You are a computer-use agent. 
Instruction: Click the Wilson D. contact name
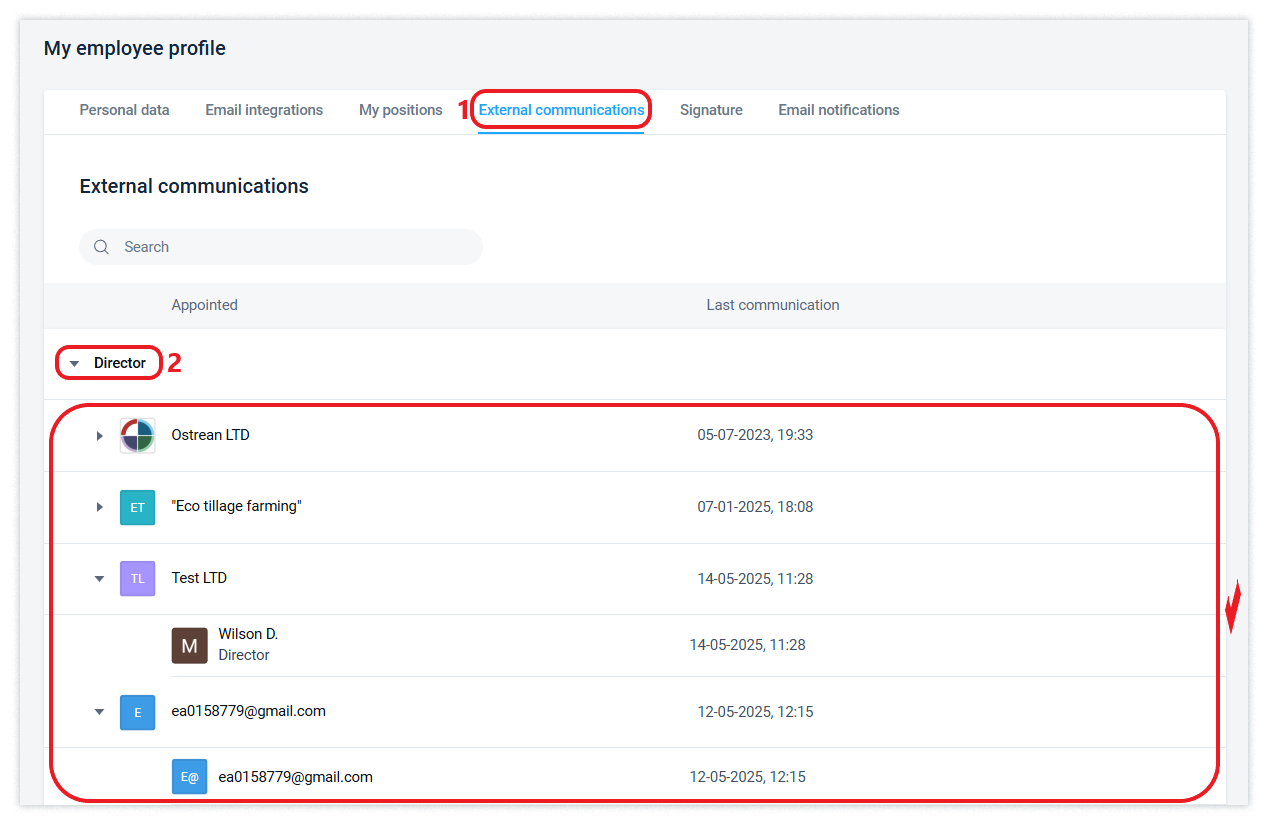[x=248, y=634]
